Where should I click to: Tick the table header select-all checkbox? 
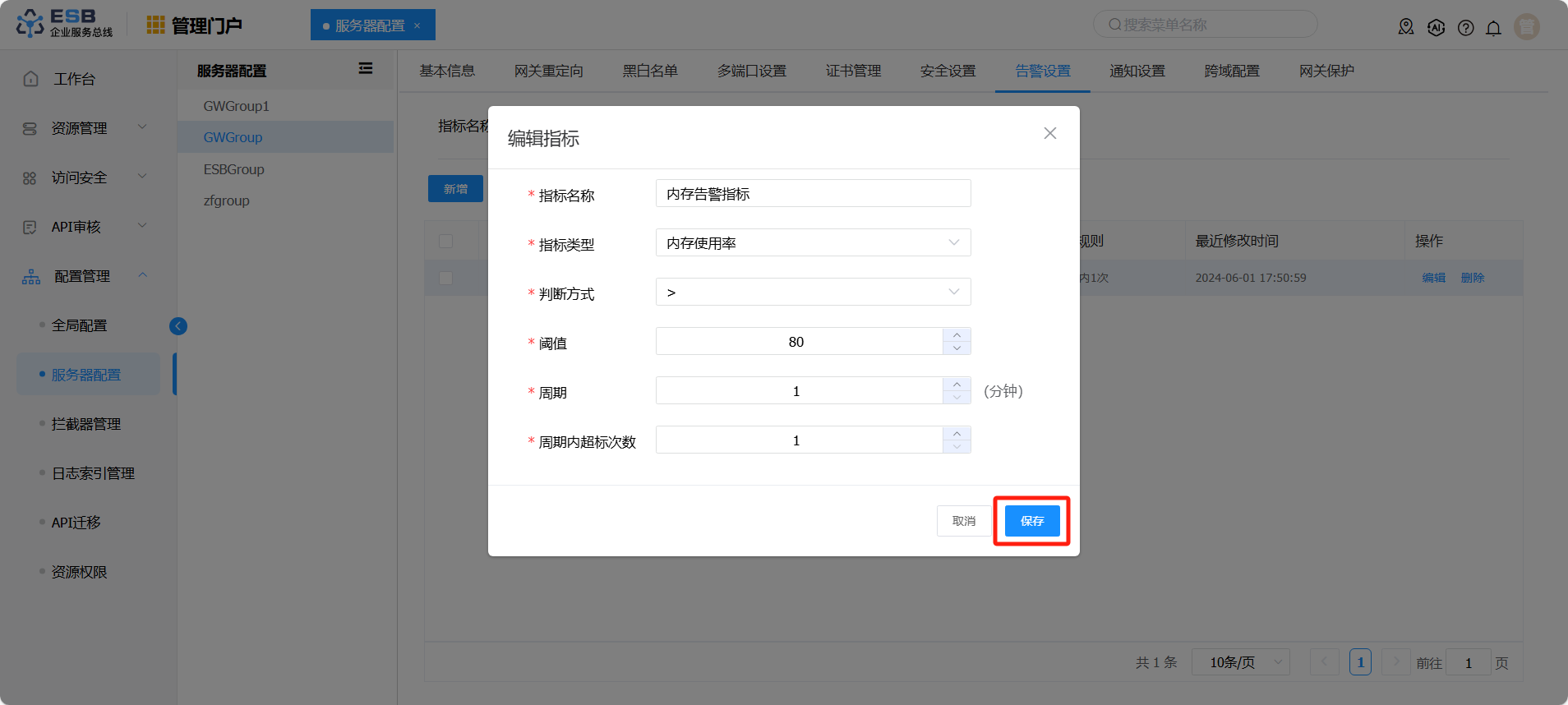[445, 241]
